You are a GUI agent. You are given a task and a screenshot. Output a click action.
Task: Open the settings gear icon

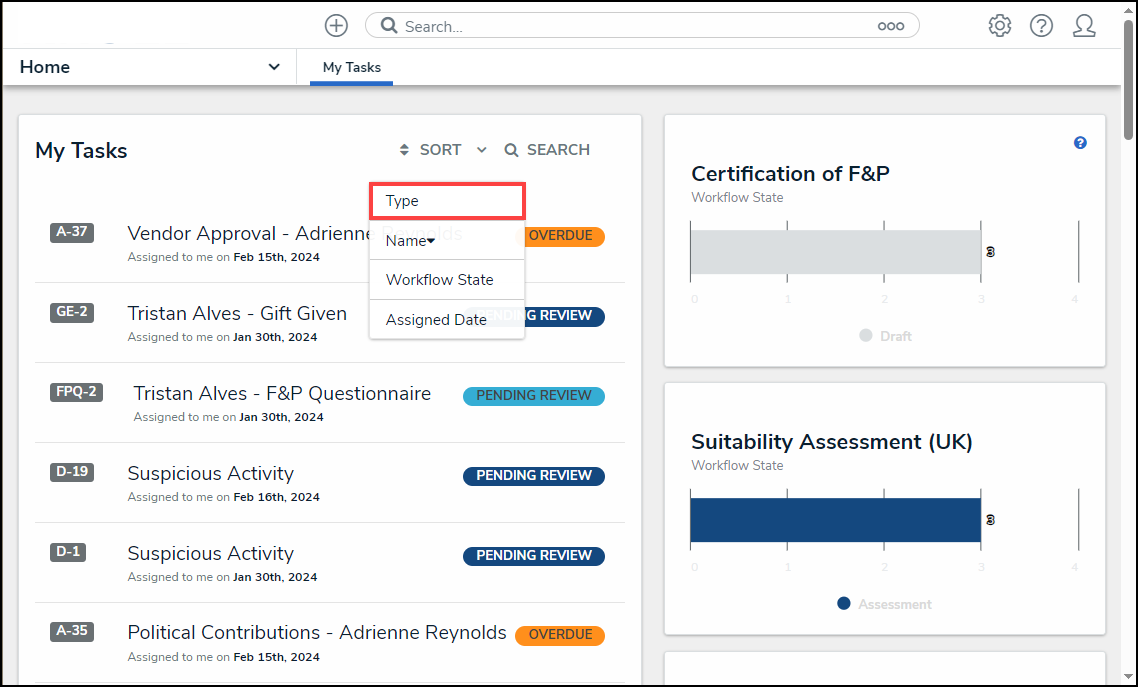tap(999, 26)
